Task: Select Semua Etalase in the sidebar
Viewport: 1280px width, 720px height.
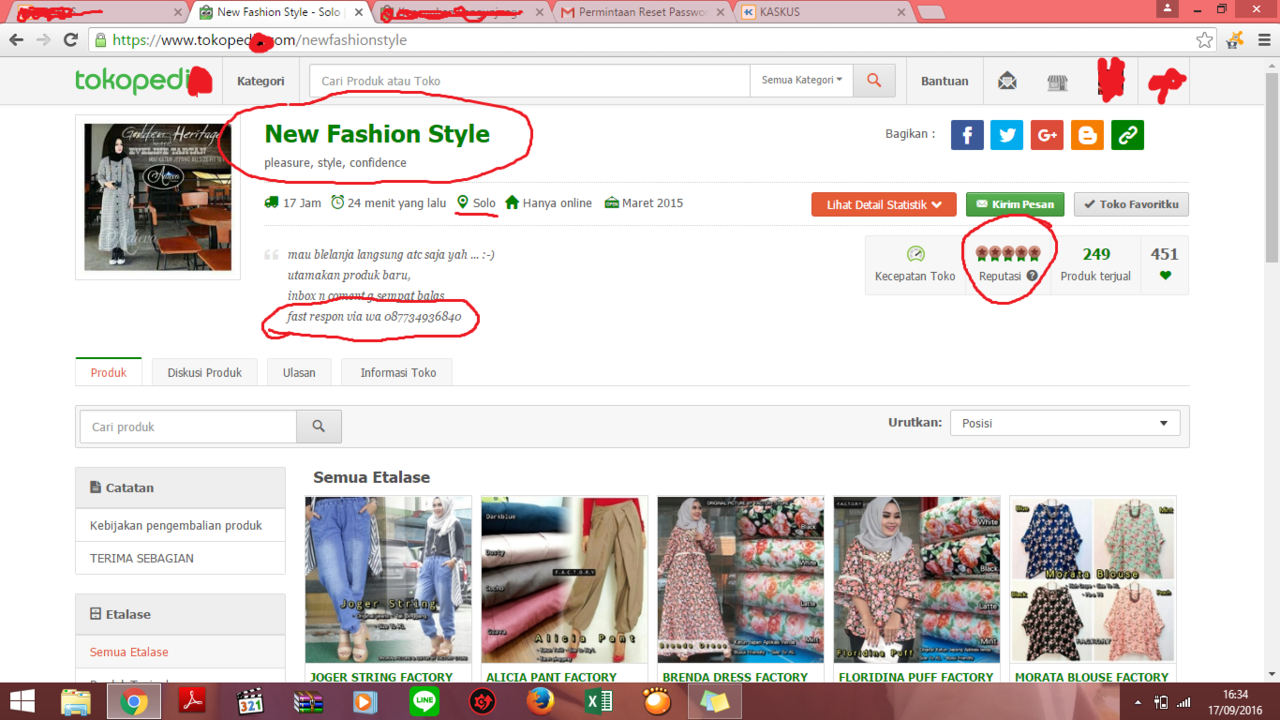Action: click(x=129, y=652)
